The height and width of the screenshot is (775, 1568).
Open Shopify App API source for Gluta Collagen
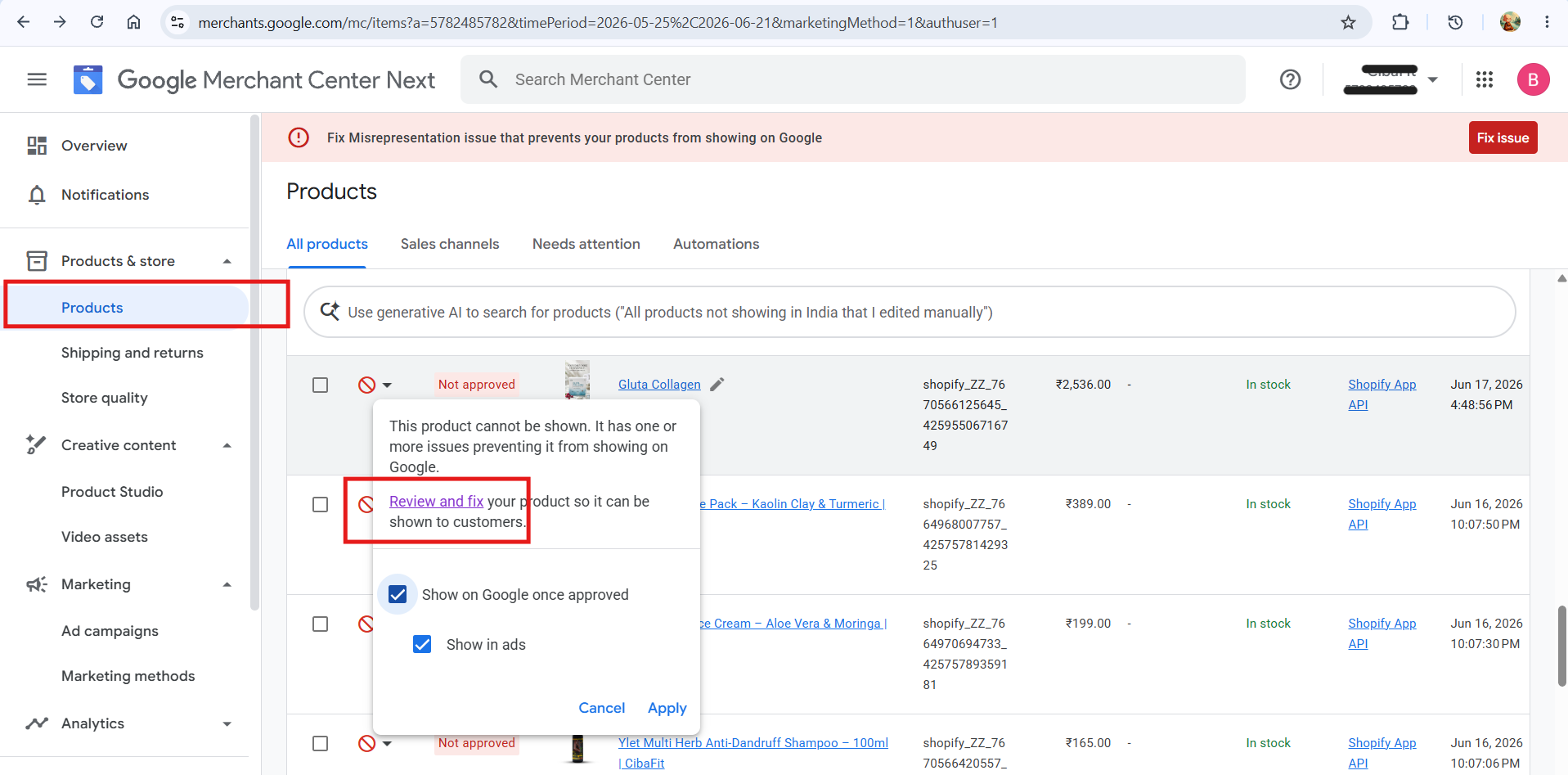pyautogui.click(x=1382, y=394)
